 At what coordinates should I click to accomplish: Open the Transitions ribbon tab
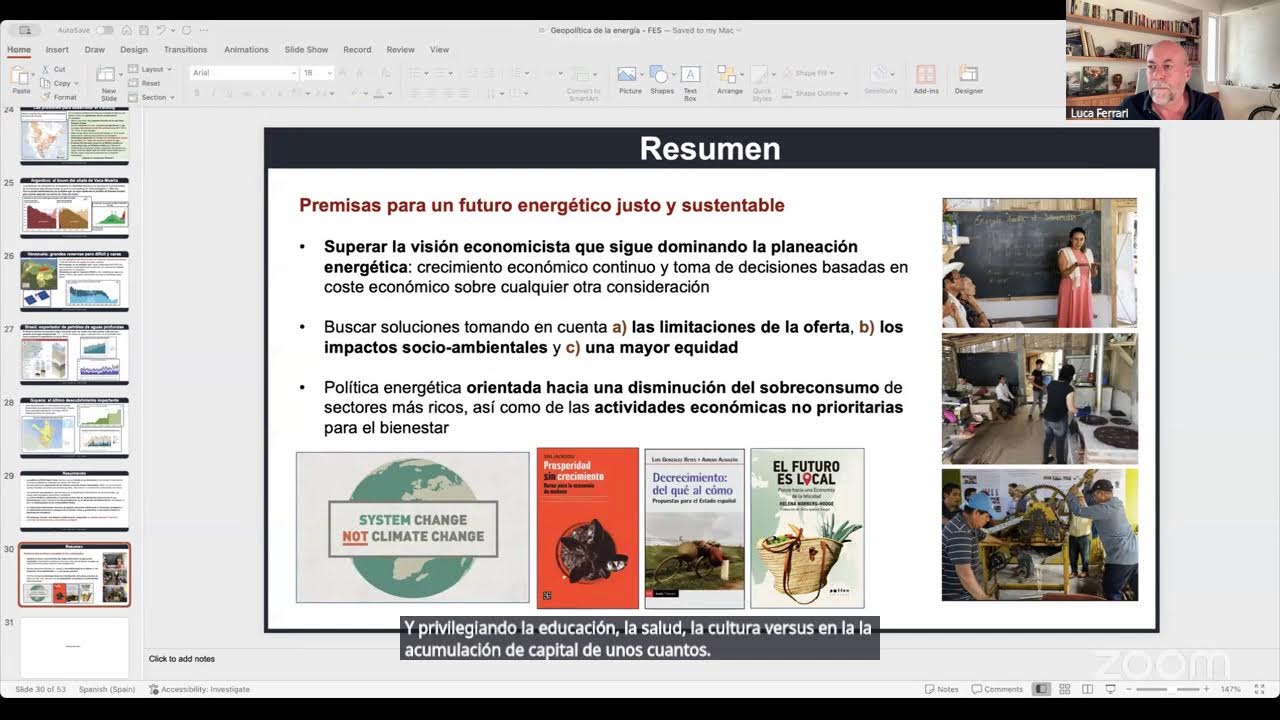tap(186, 49)
